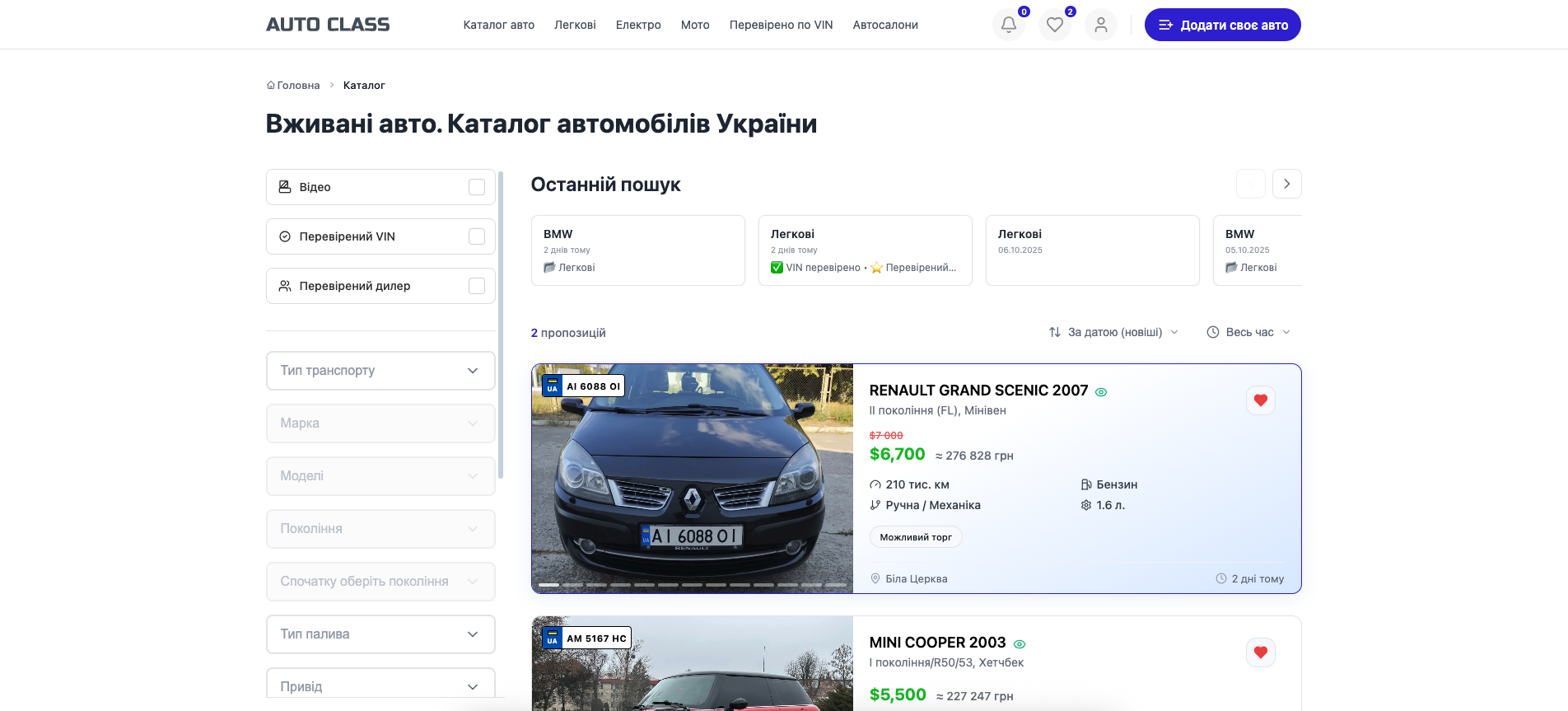Check the Перевірений VIN filter
This screenshot has width=1568, height=711.
476,236
